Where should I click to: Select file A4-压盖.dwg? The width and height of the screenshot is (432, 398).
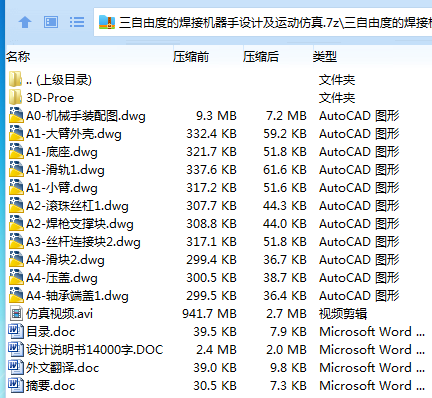62,278
